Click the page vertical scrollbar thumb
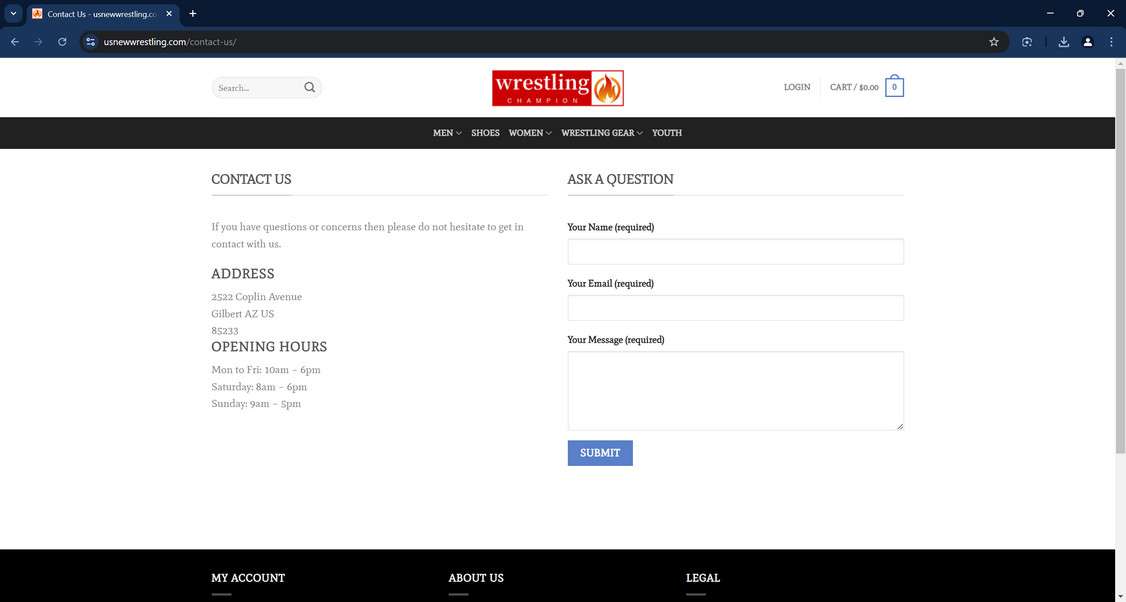1126x602 pixels. [x=1120, y=260]
